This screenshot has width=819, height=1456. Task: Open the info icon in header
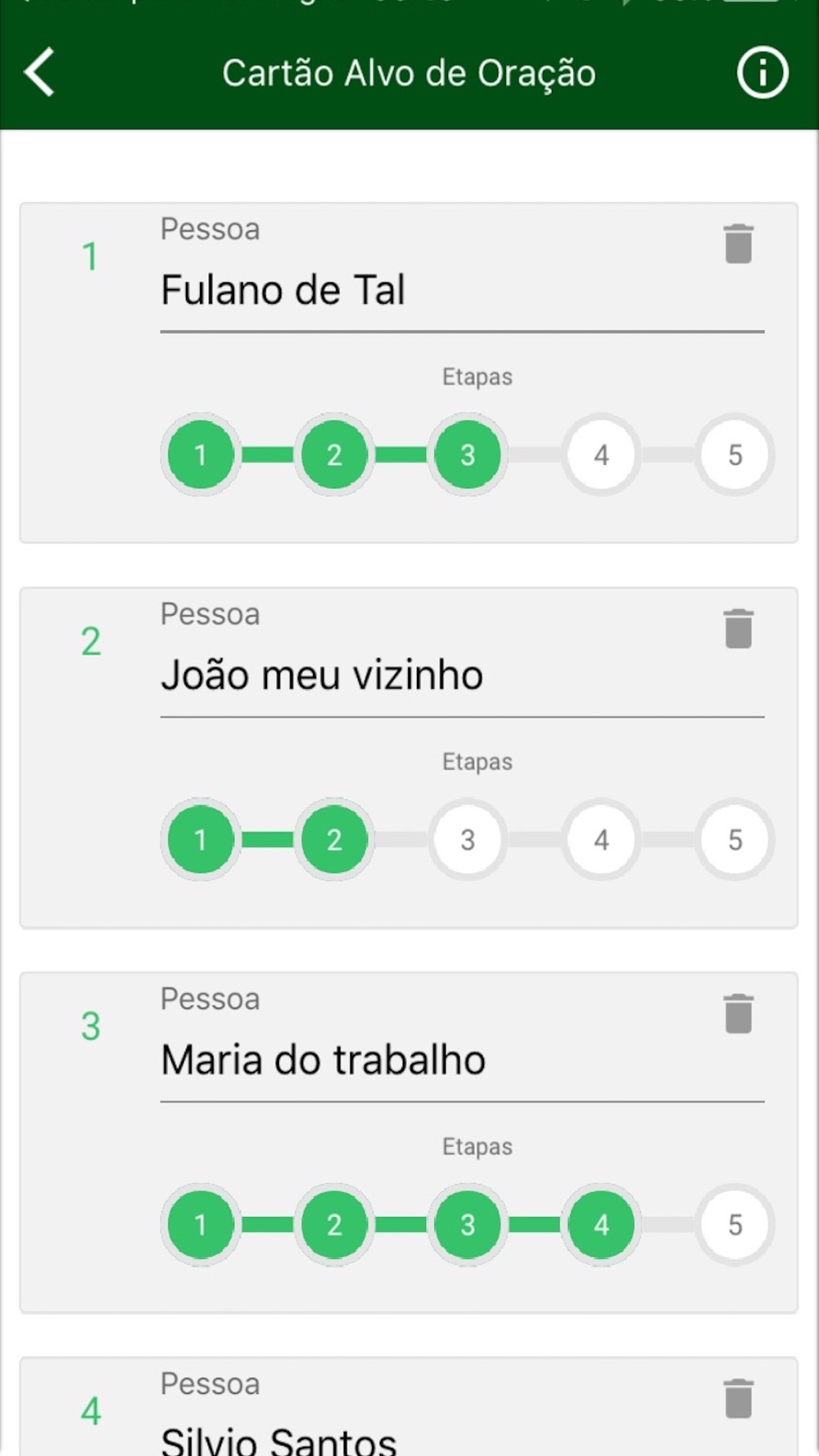pos(762,73)
